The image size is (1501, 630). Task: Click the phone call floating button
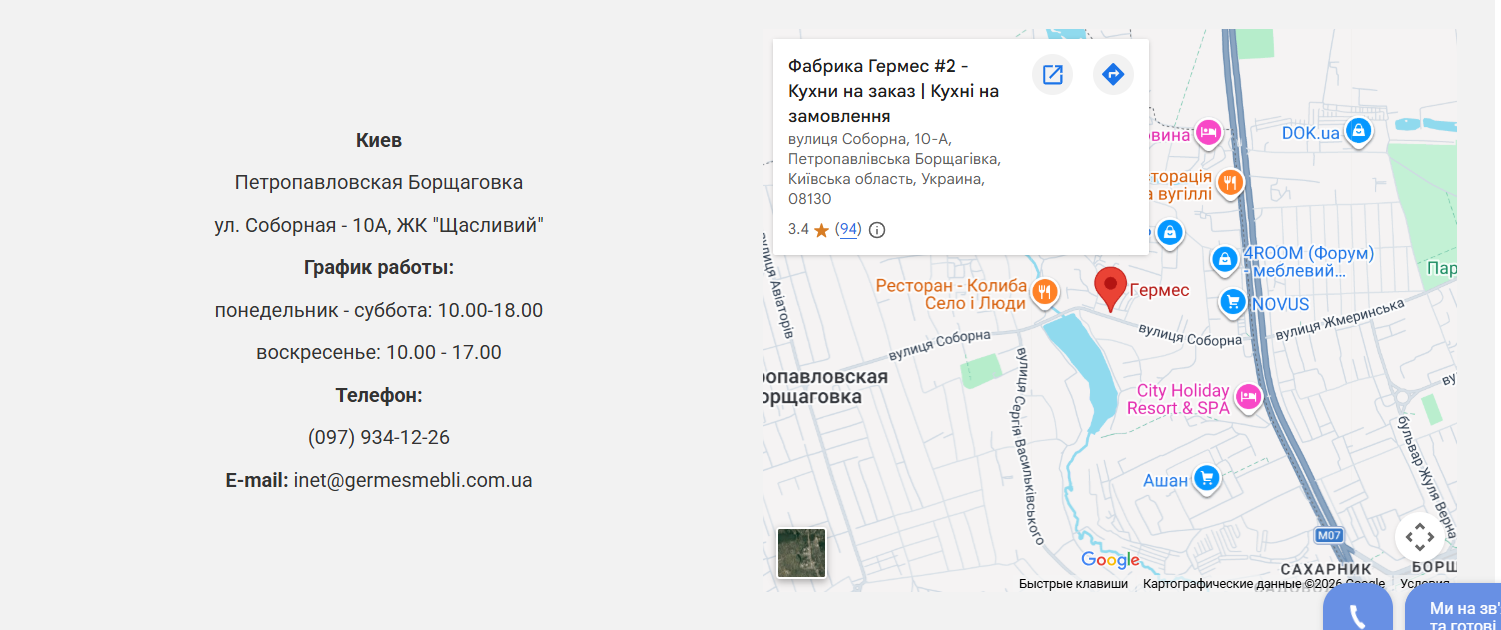tap(1358, 608)
